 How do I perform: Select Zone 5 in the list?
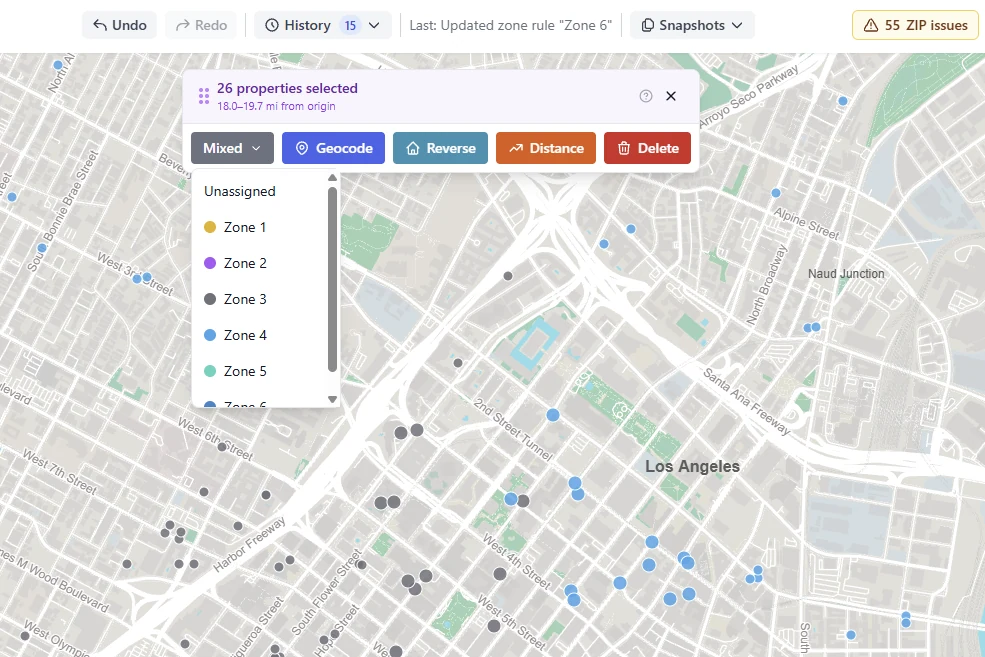pos(260,371)
